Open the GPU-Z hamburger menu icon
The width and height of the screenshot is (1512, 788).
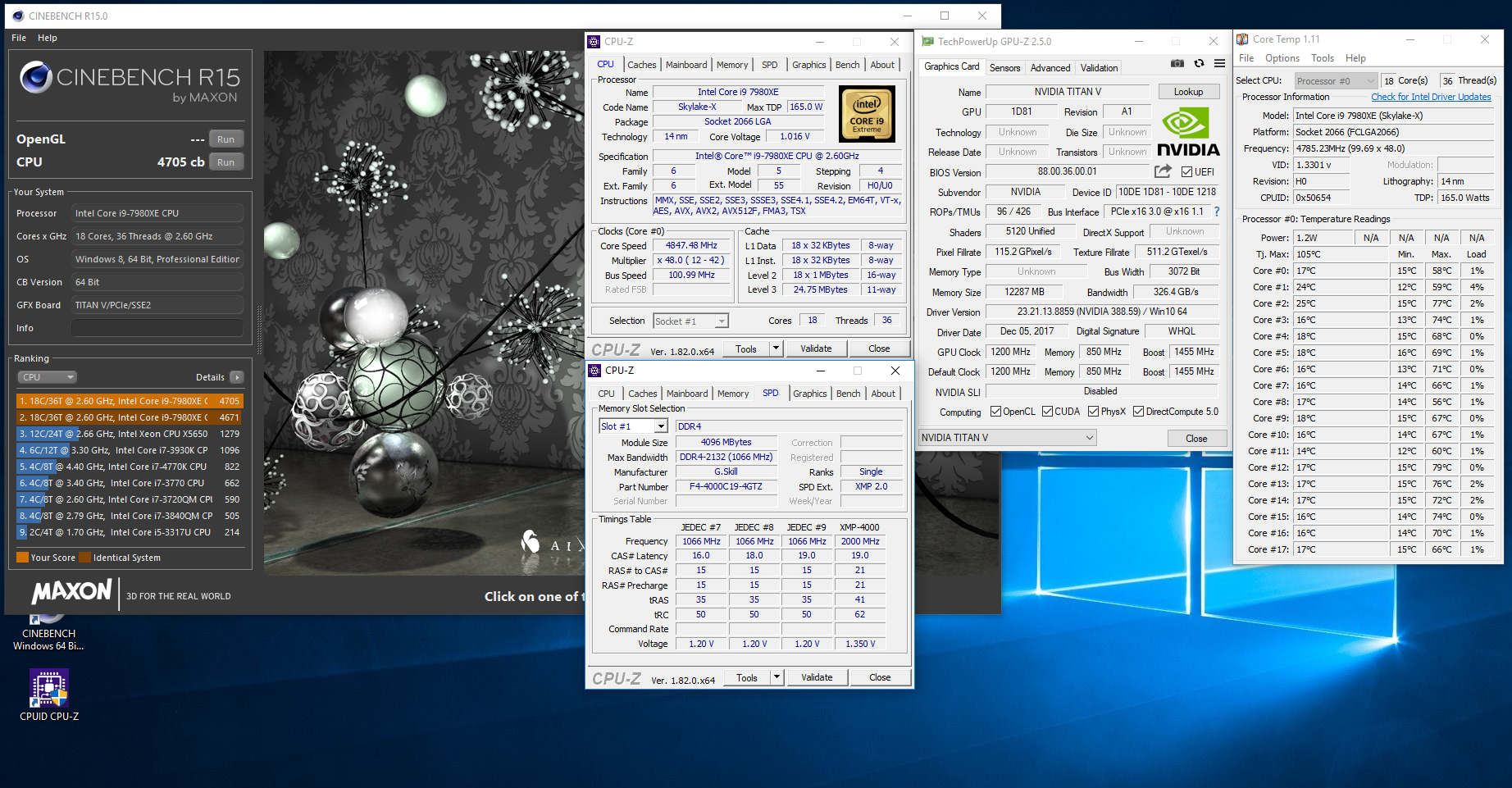1219,63
